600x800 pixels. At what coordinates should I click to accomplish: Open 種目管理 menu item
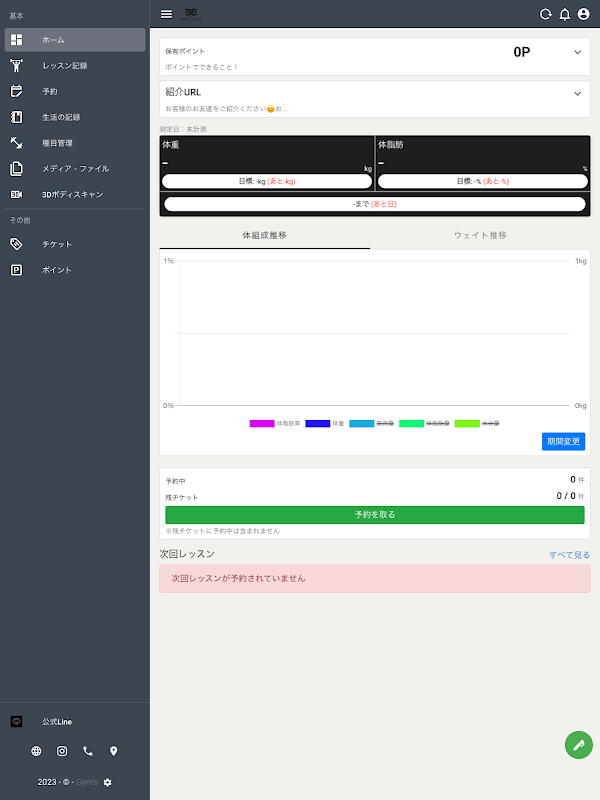(x=75, y=143)
